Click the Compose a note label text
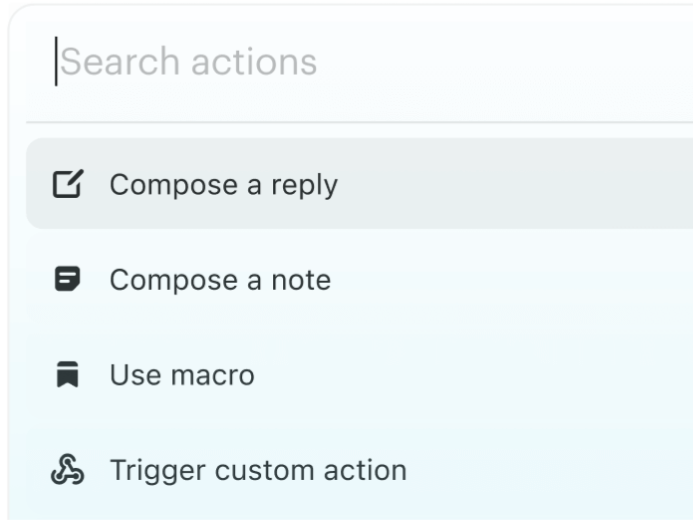This screenshot has width=700, height=520. (x=220, y=280)
